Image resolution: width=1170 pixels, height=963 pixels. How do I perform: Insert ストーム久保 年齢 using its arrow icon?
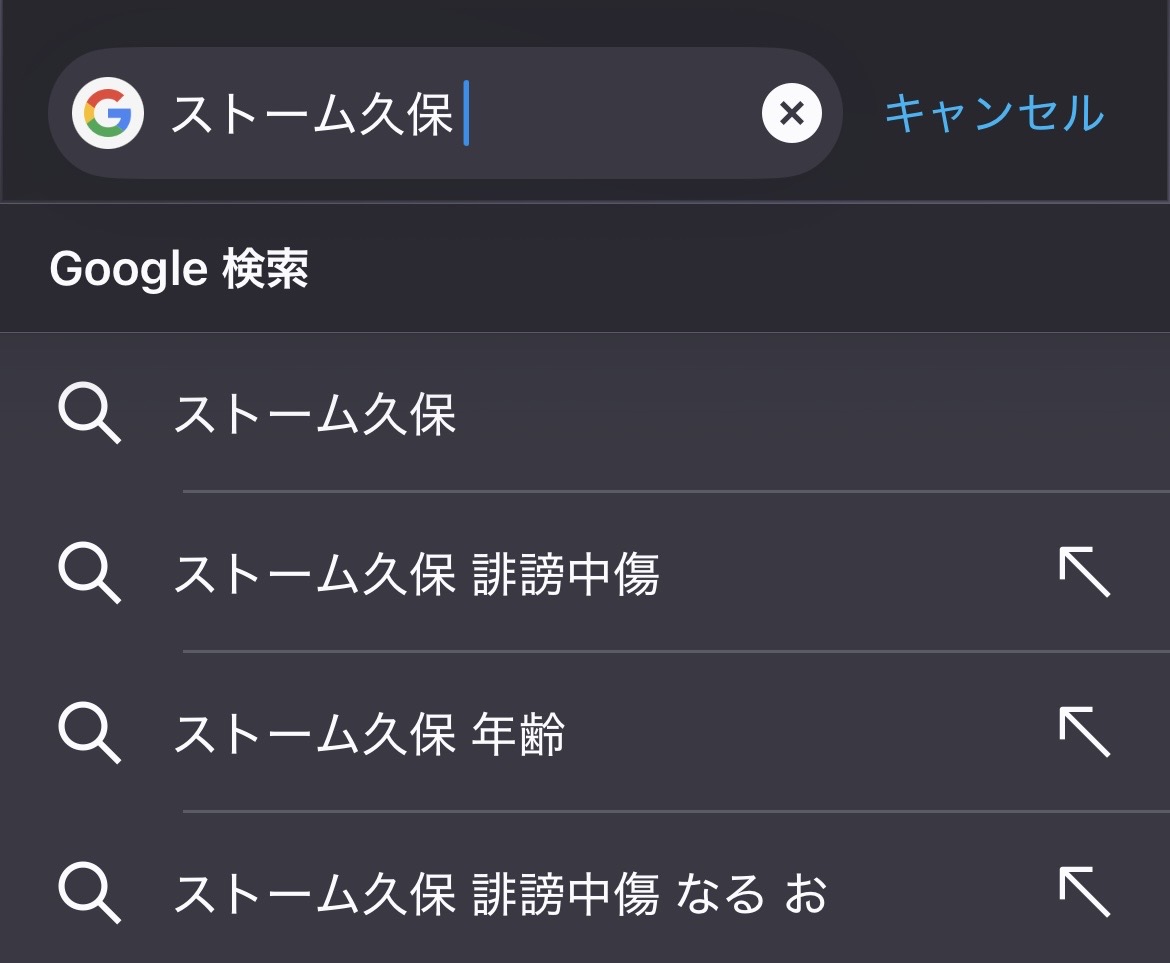pos(1084,733)
